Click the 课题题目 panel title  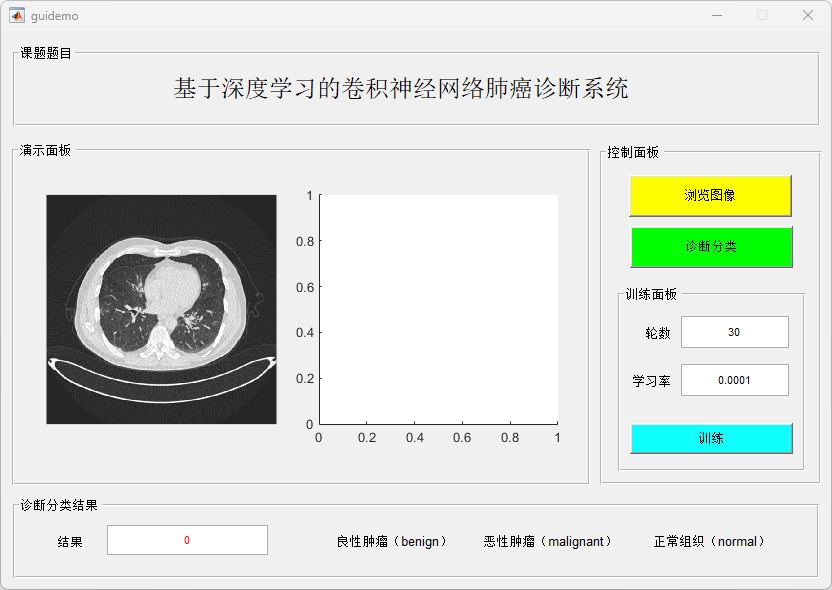tap(46, 53)
